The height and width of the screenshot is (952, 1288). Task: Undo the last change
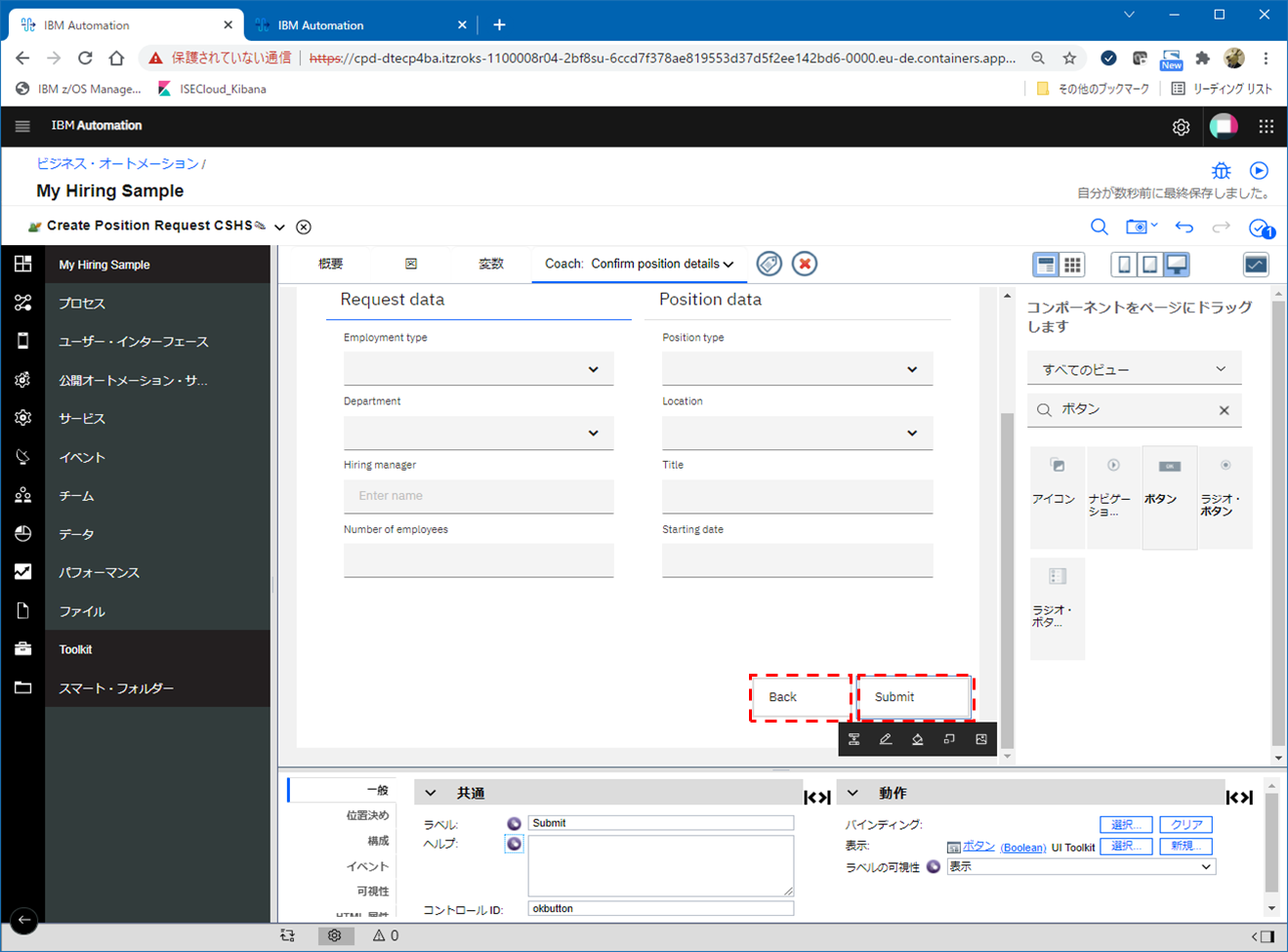click(1184, 227)
